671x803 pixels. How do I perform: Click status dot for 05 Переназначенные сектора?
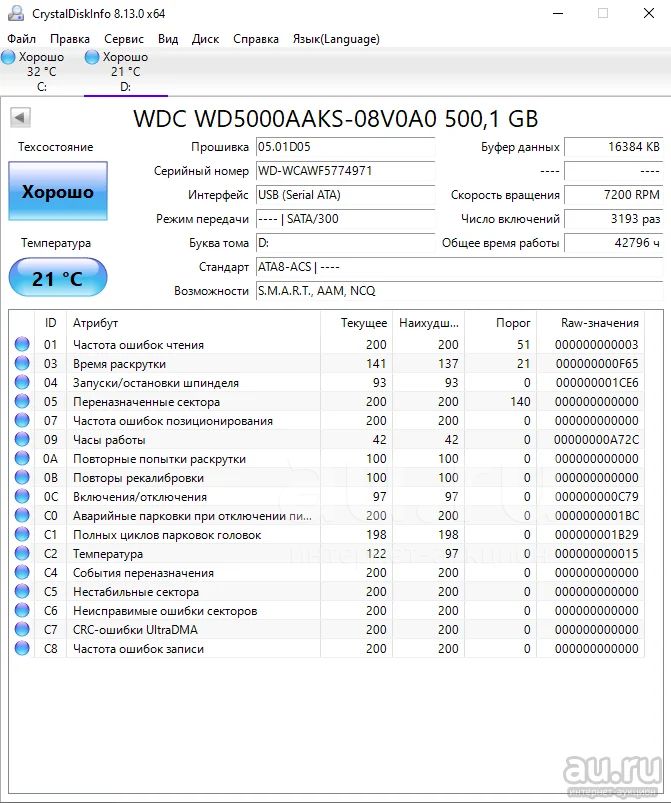pyautogui.click(x=22, y=401)
